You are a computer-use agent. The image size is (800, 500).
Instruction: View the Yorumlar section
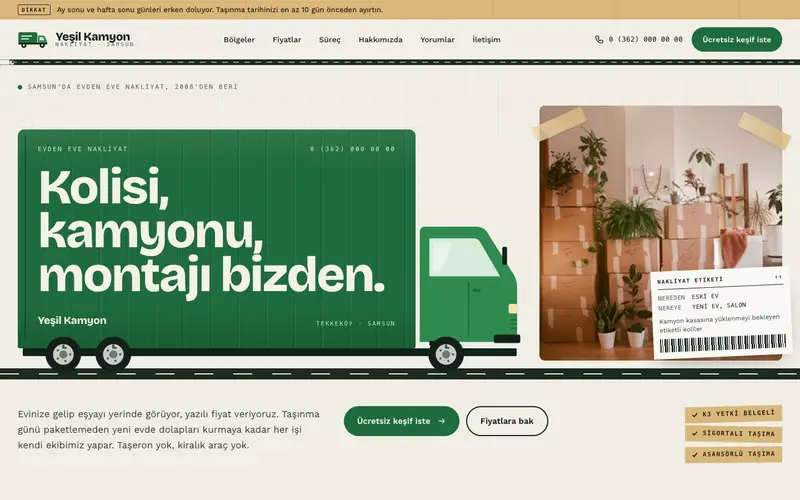437,39
